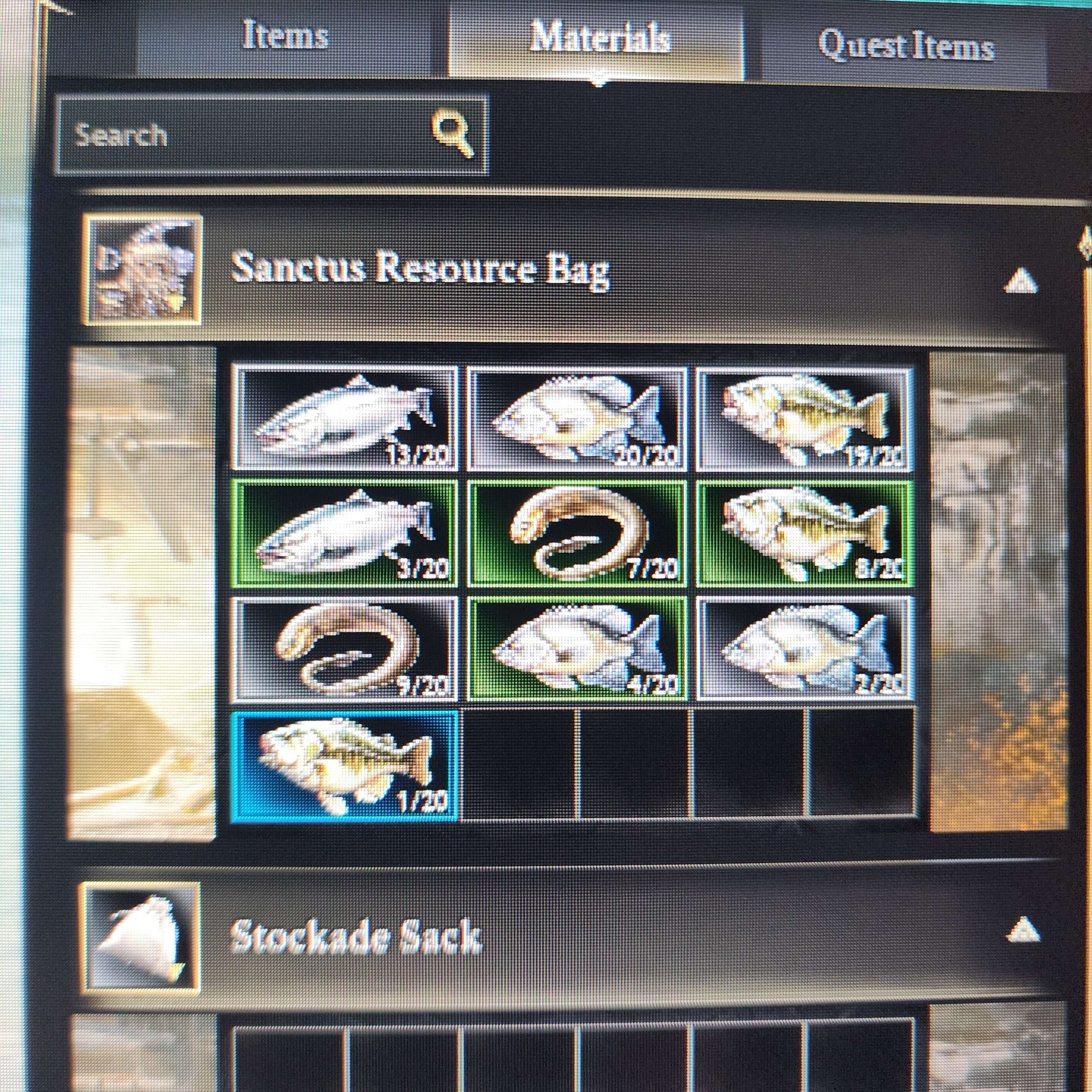Select the grey fish stack 2/20

tap(805, 649)
